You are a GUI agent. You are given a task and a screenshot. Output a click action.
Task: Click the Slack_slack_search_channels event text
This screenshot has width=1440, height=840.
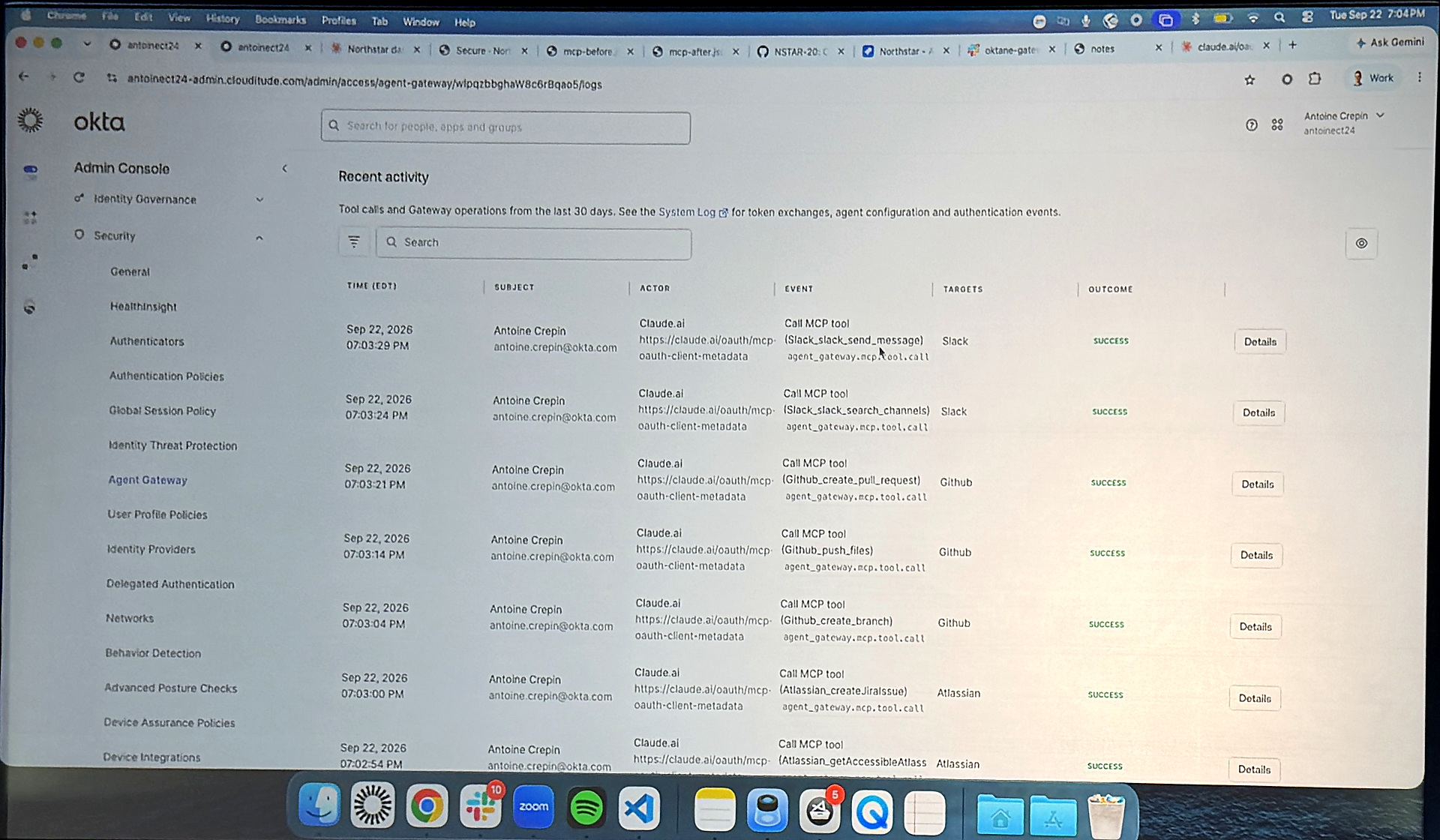point(856,410)
